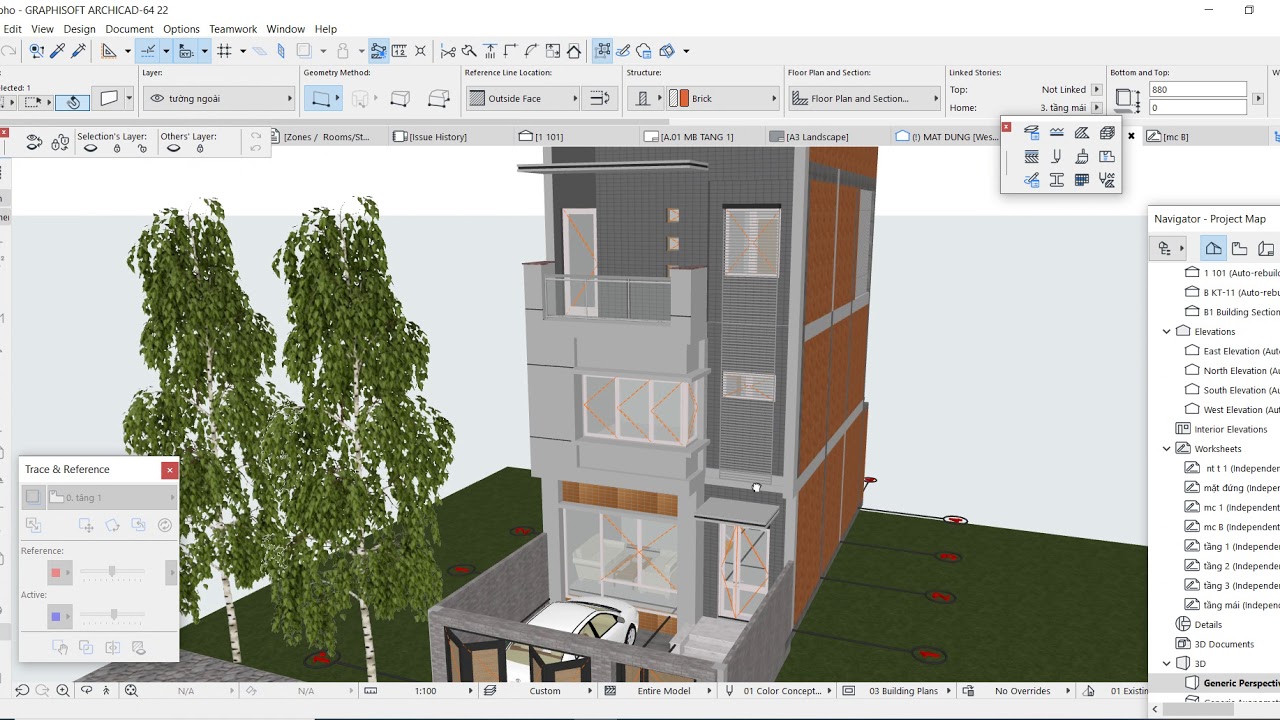Screen dimensions: 1280x720
Task: Open Reference Line Location 'Outside Face' dropdown
Action: click(x=523, y=98)
